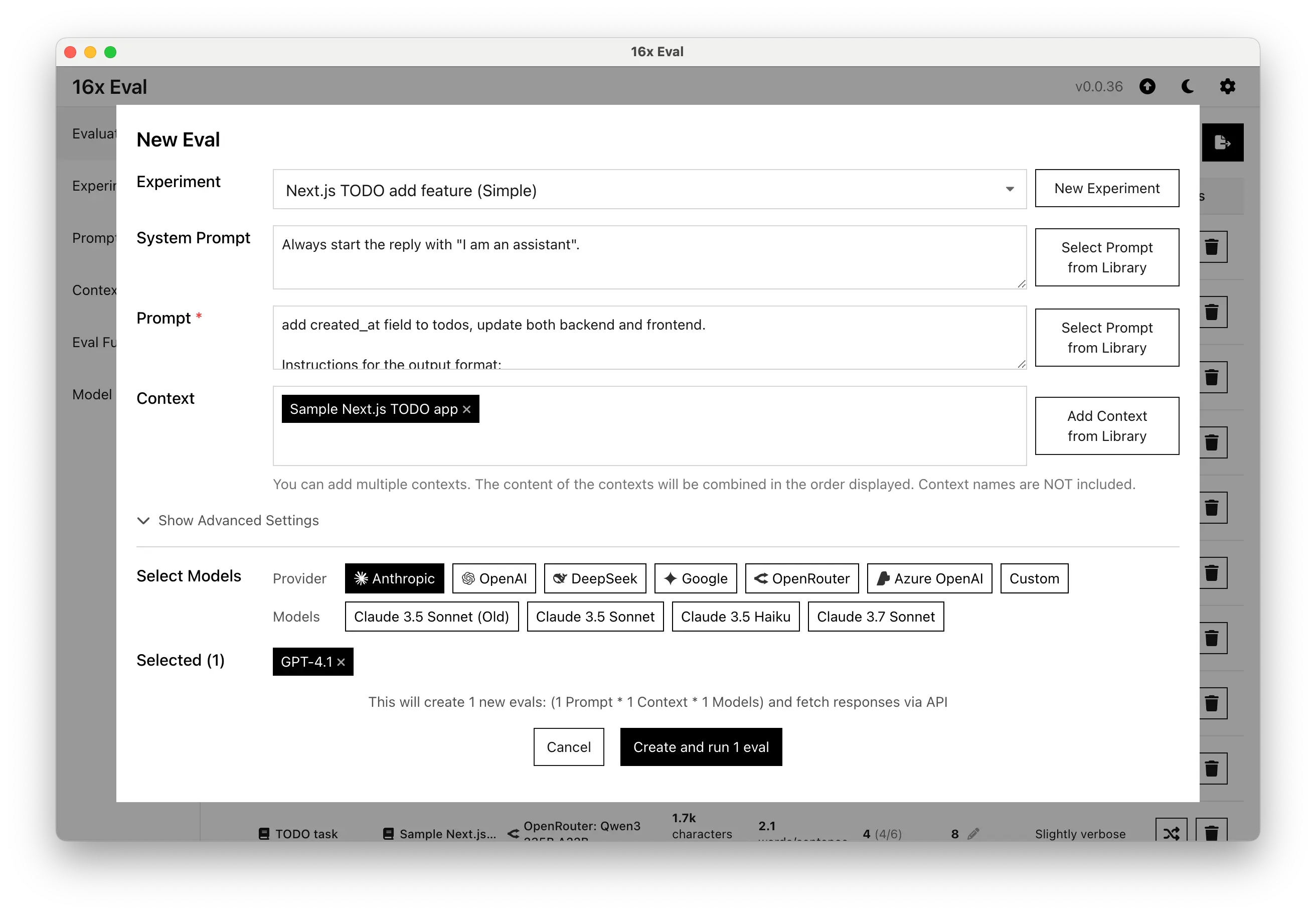Open the Experiment dropdown
Screen dimensions: 1316x915
pos(649,190)
